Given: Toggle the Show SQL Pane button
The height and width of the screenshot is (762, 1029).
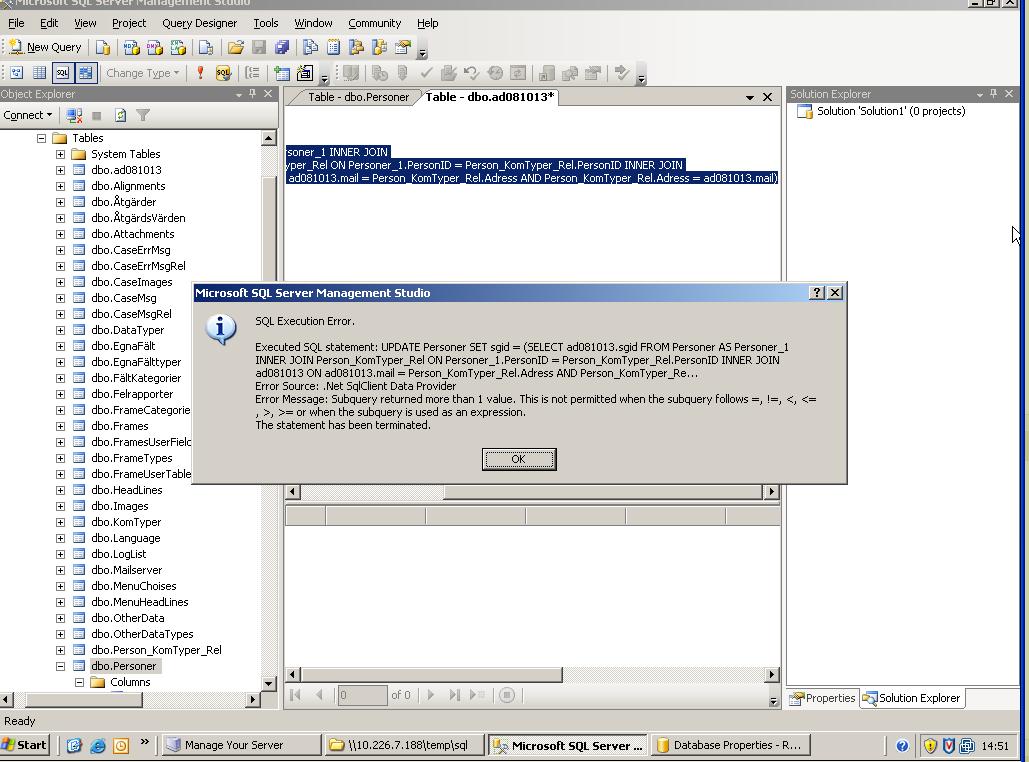Looking at the screenshot, I should [62, 73].
